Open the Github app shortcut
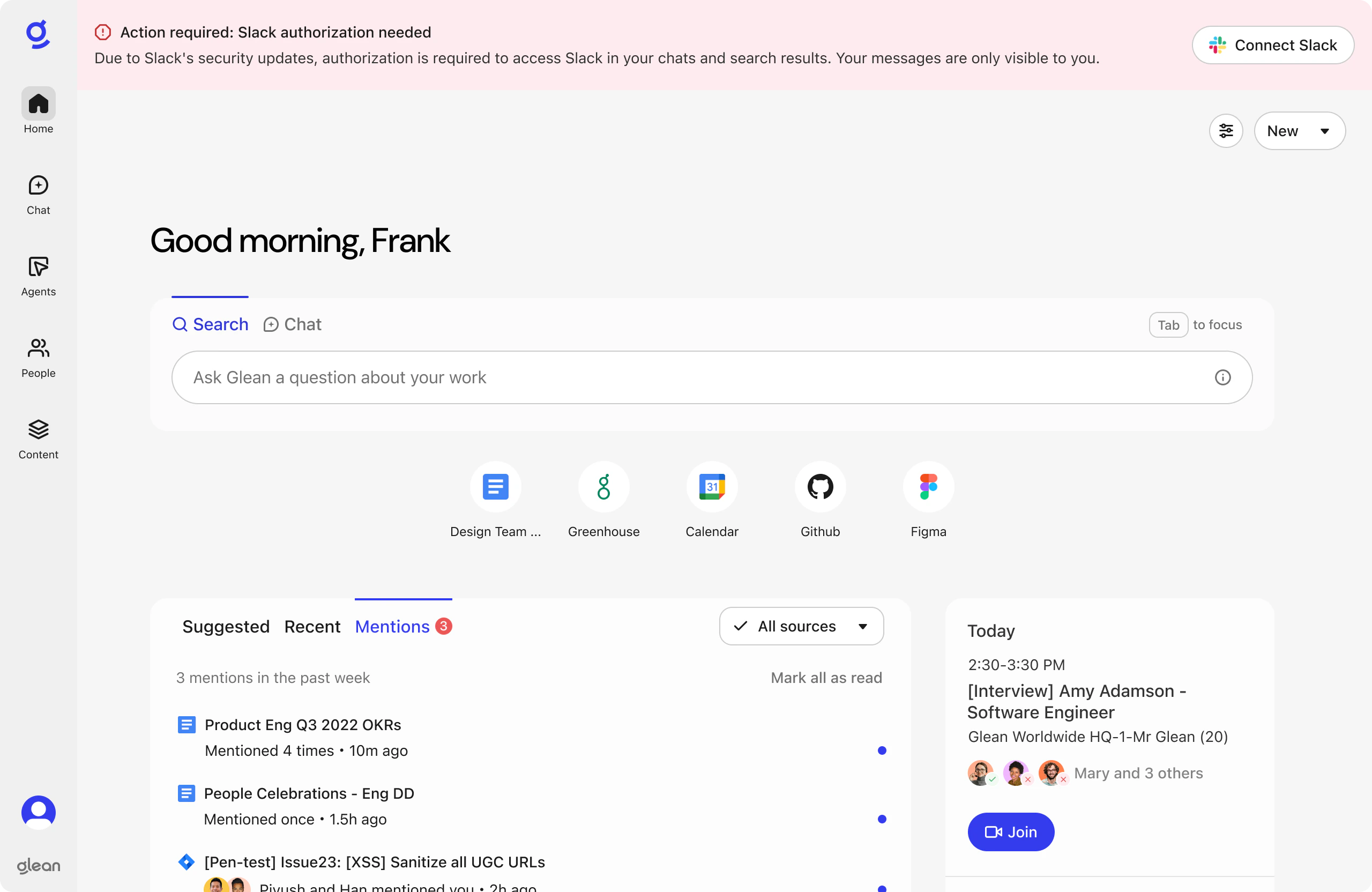 (820, 487)
